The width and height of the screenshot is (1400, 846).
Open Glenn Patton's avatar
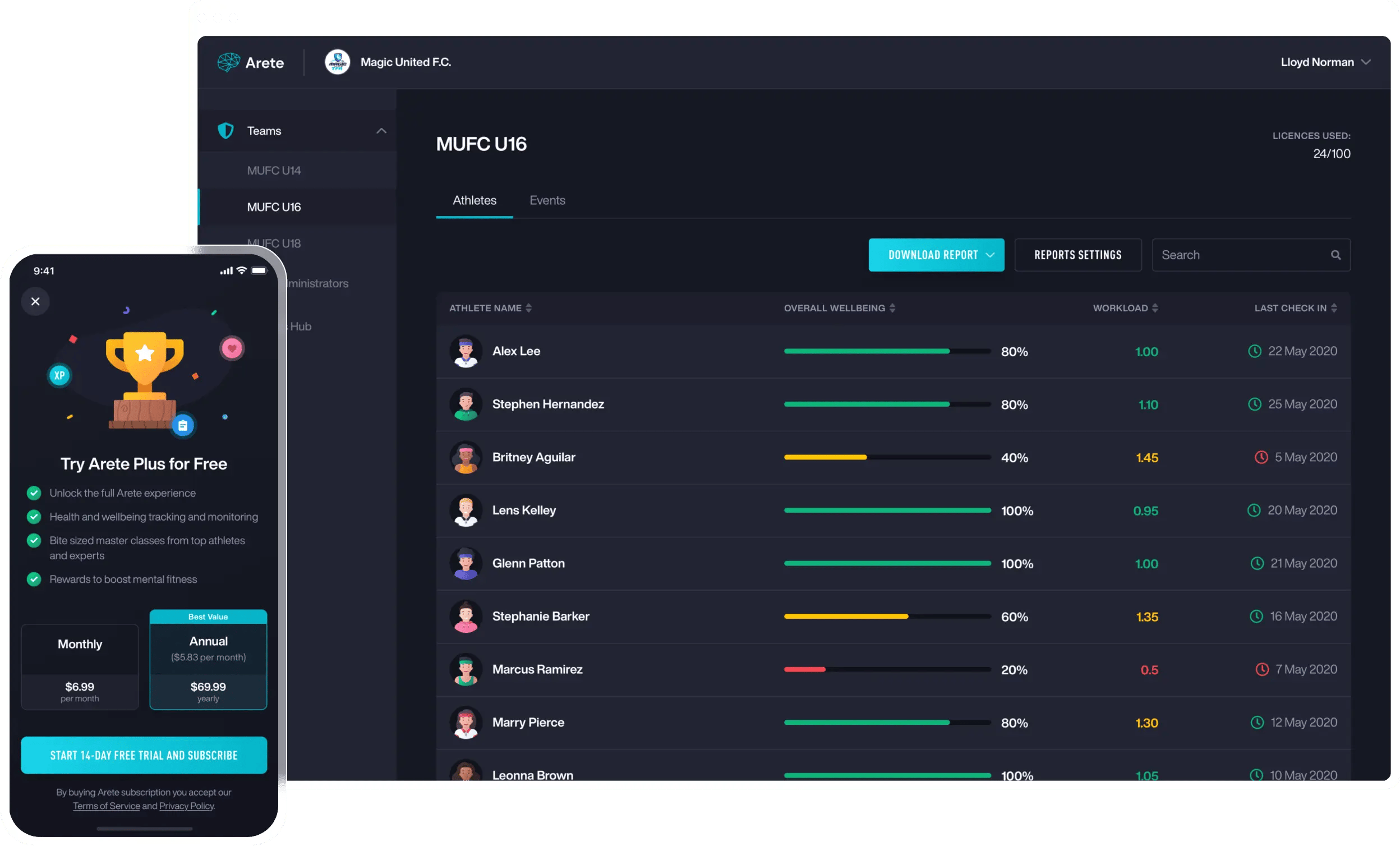click(466, 563)
